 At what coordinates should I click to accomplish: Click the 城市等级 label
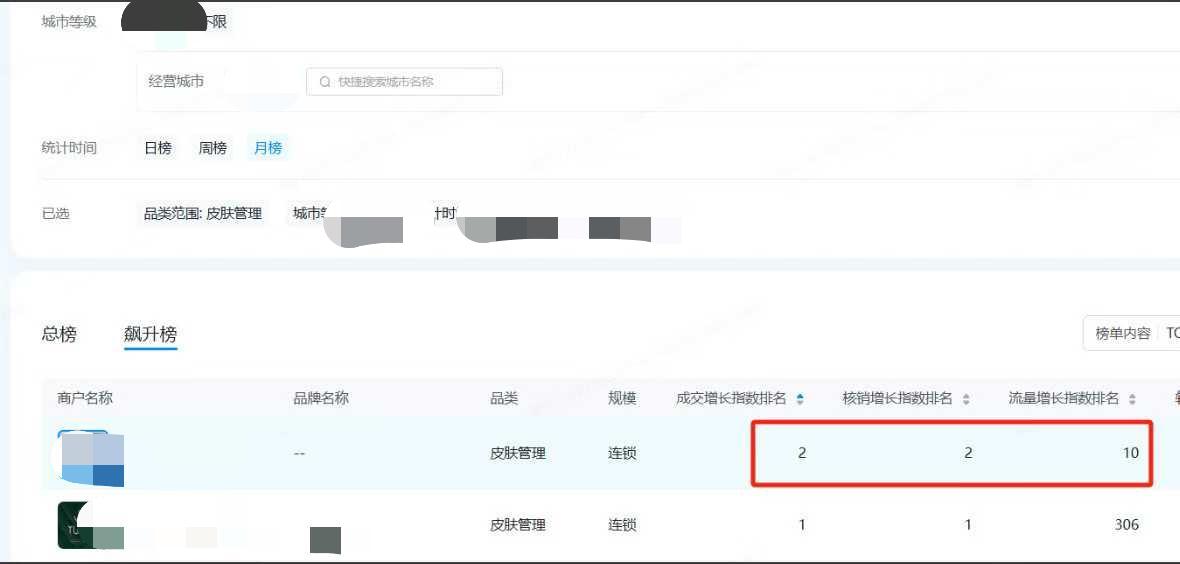69,22
